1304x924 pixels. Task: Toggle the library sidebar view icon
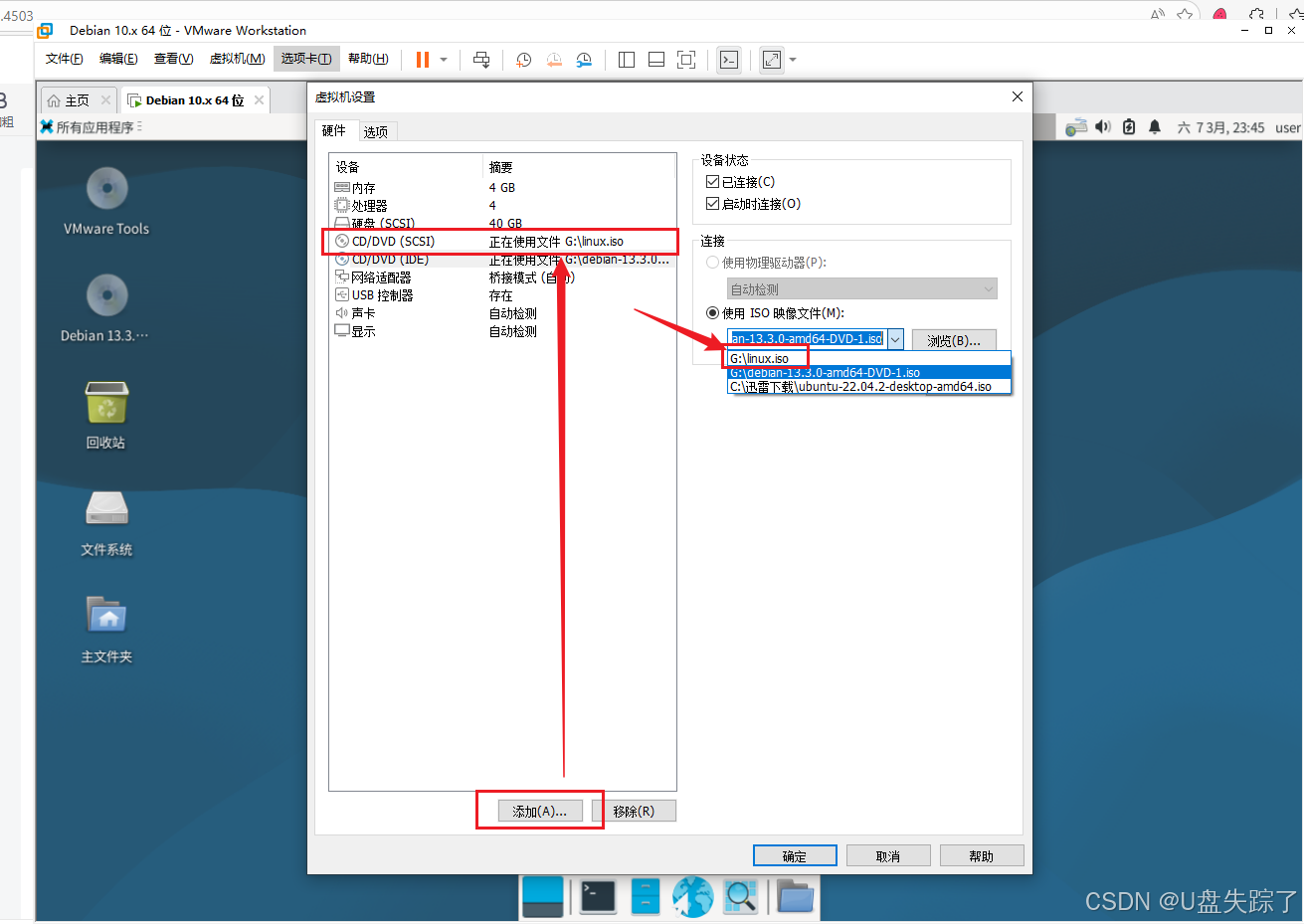(627, 60)
